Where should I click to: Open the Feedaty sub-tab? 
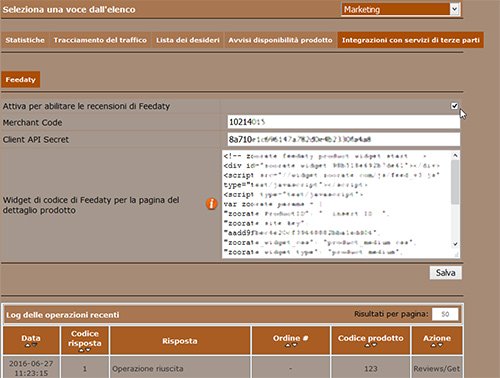pos(21,80)
